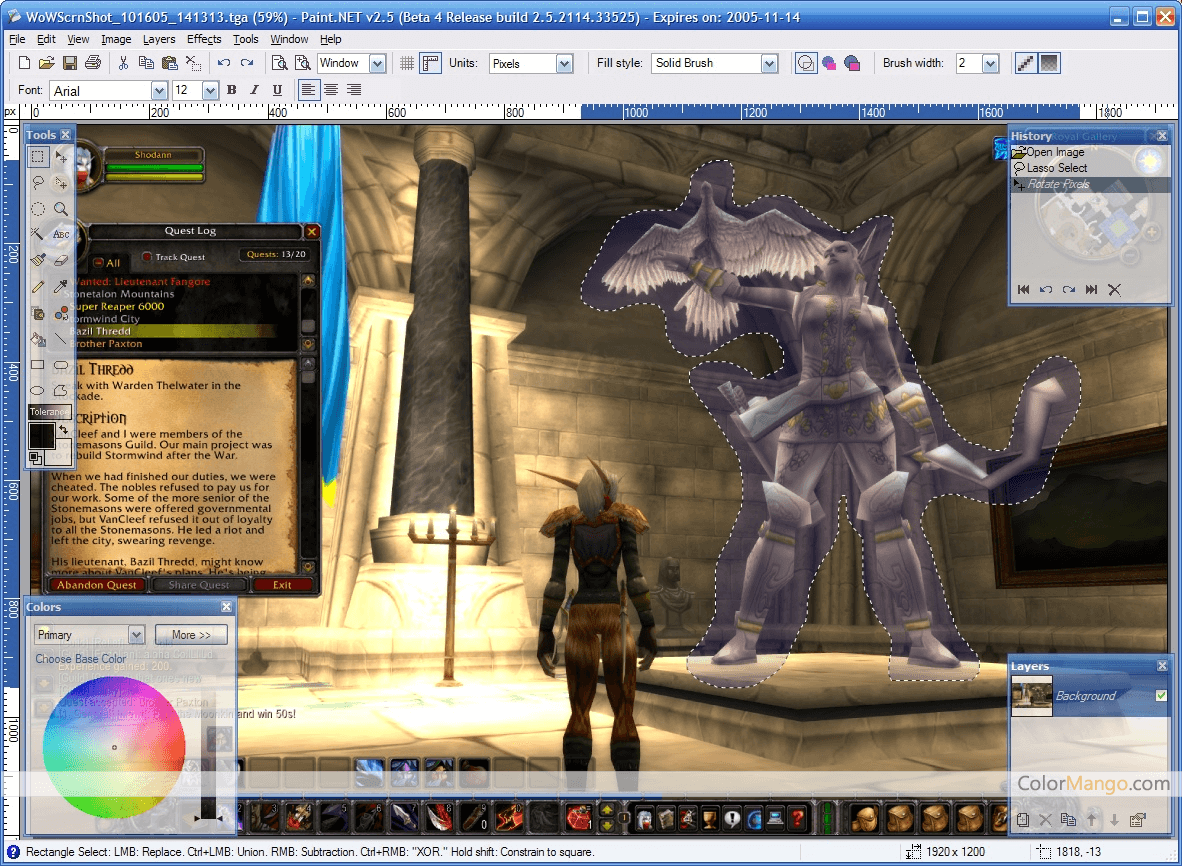Open the Layers menu

(159, 39)
